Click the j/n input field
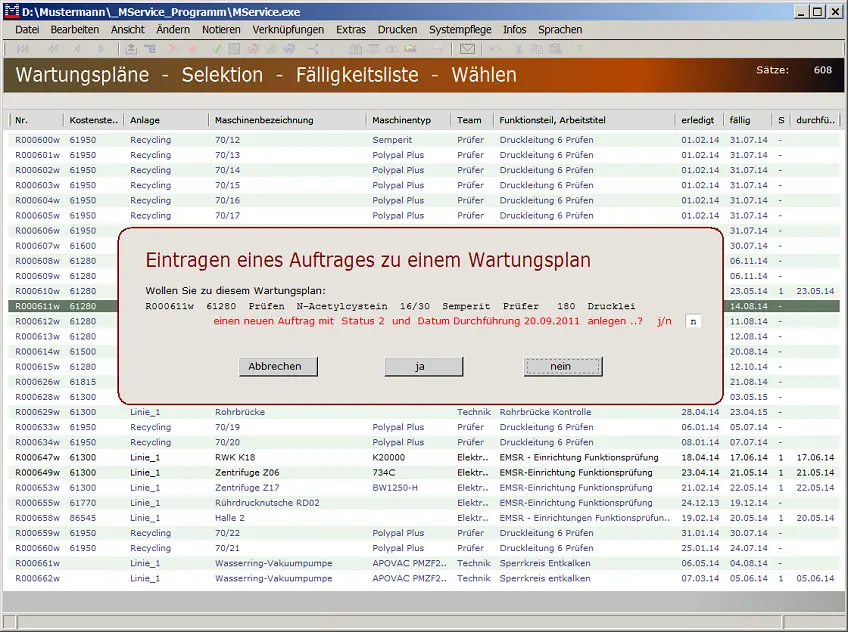848x632 pixels. 693,321
